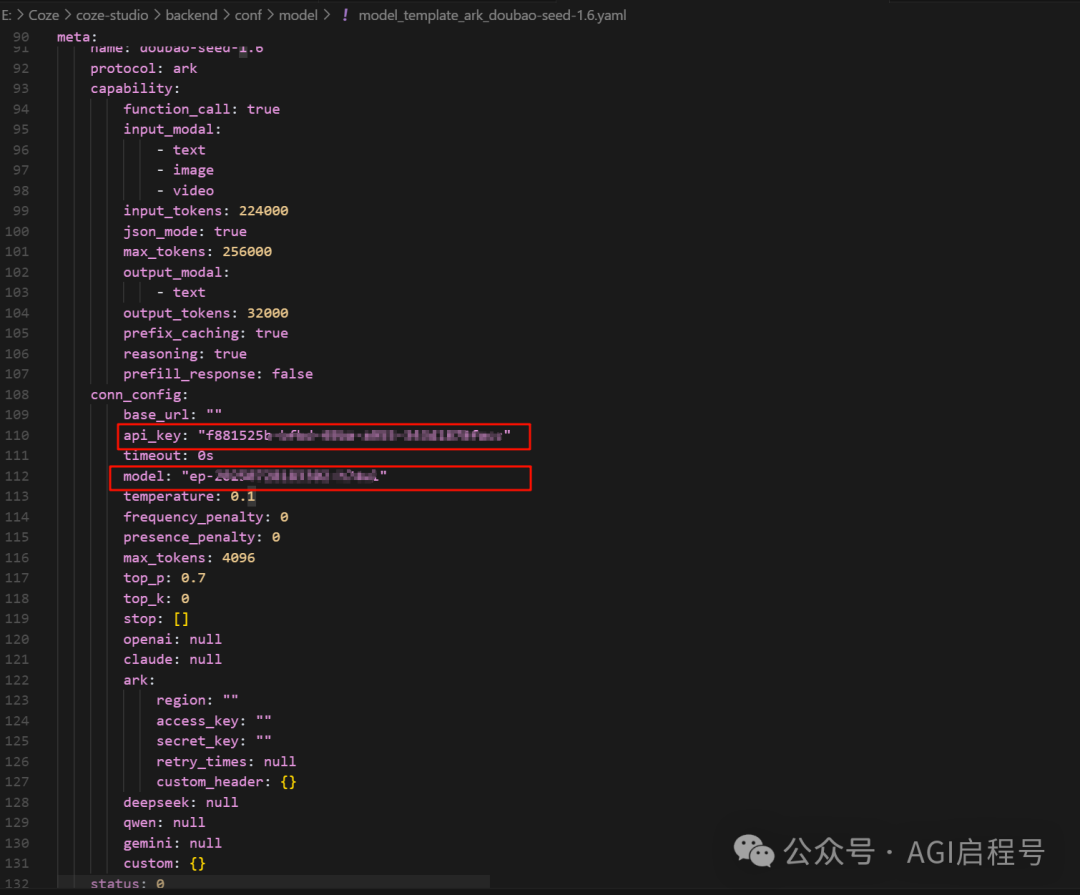Click the WeChat logo in watermark

(754, 851)
